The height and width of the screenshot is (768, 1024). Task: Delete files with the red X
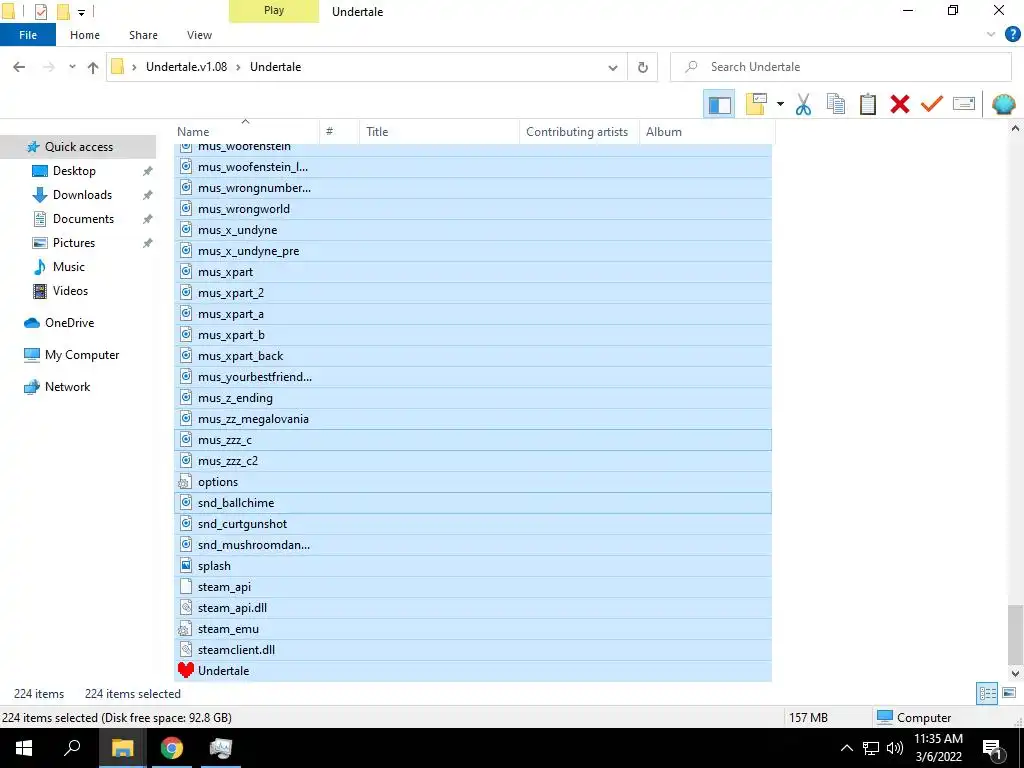coord(900,104)
